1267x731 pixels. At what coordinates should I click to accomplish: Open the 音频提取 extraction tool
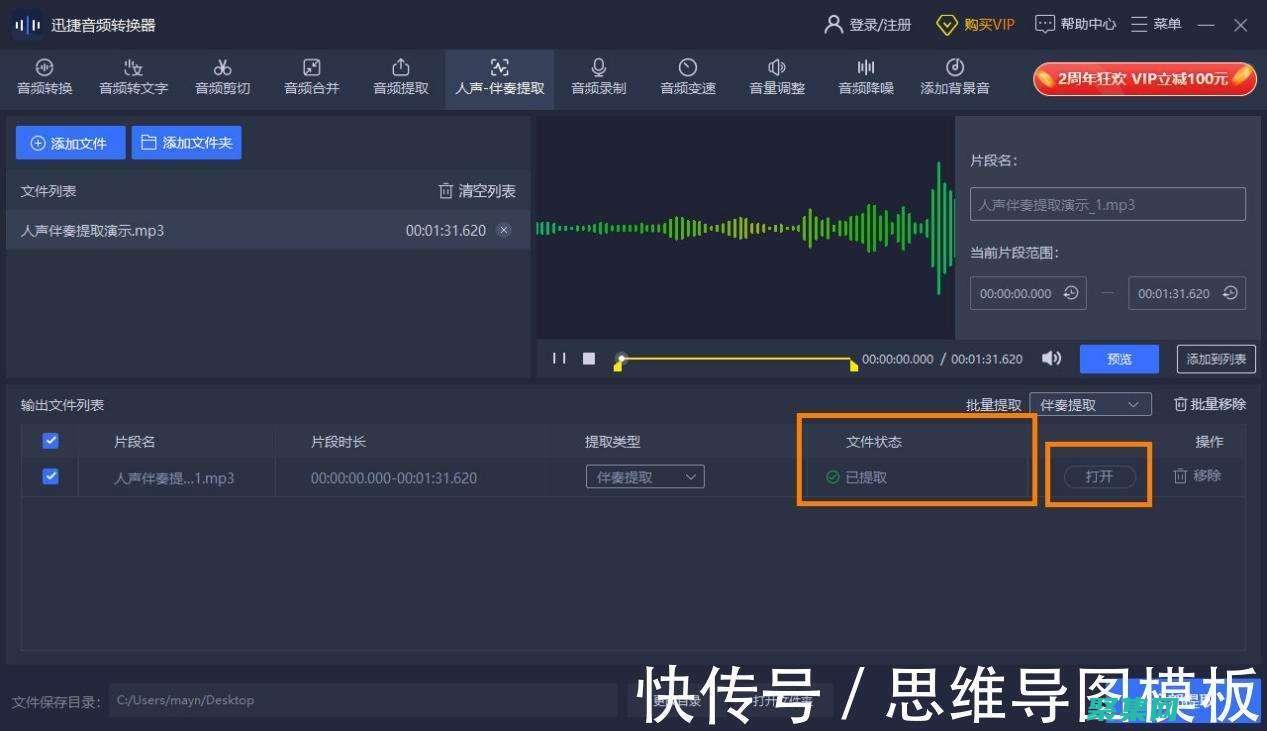click(x=399, y=78)
